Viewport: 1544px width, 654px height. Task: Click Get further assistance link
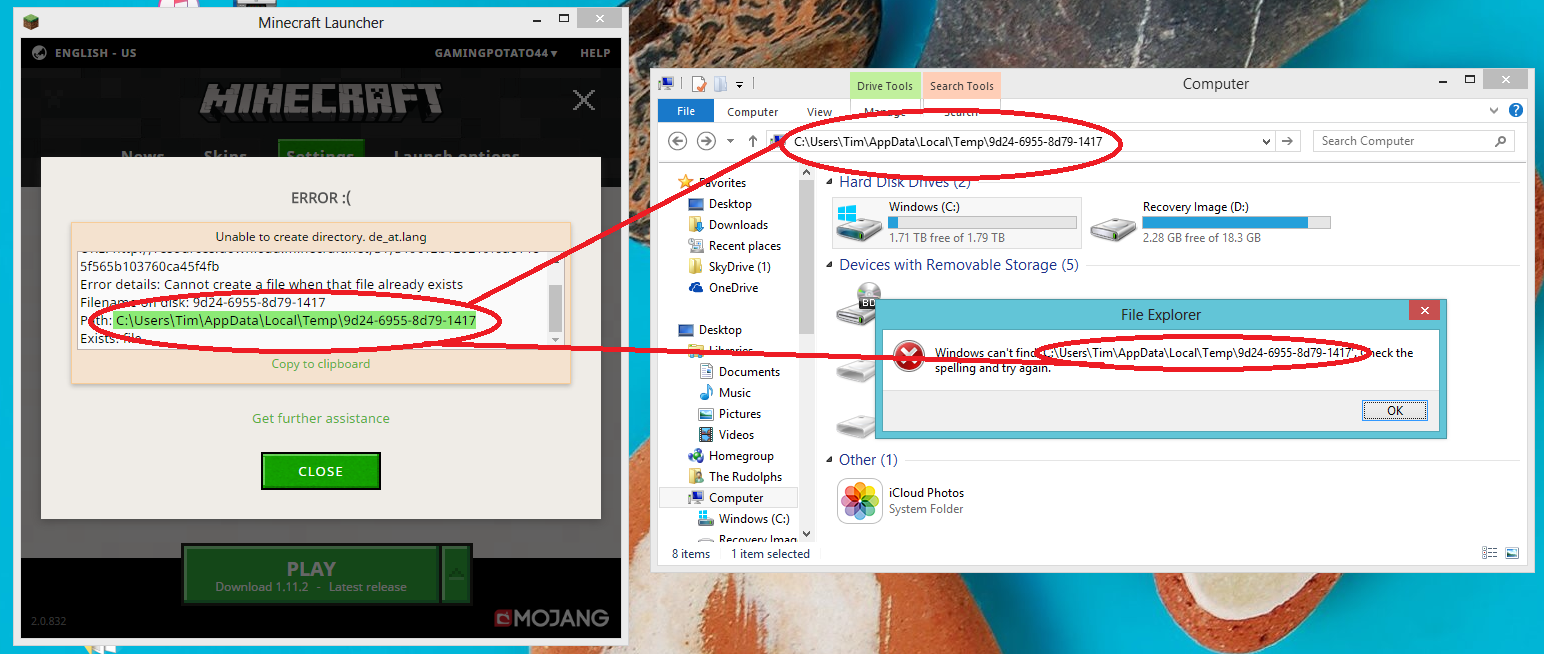(321, 418)
